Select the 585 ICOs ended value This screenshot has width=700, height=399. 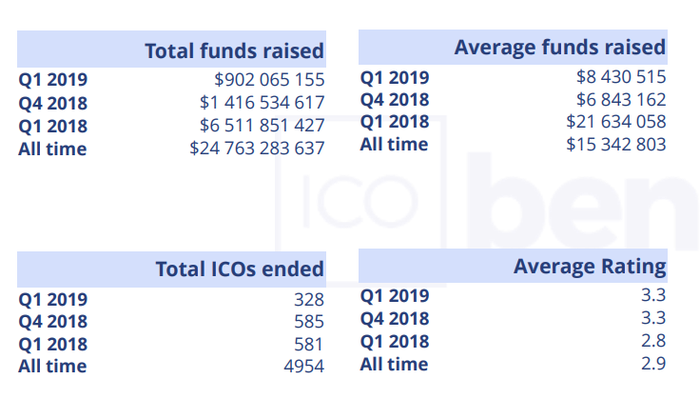[309, 321]
